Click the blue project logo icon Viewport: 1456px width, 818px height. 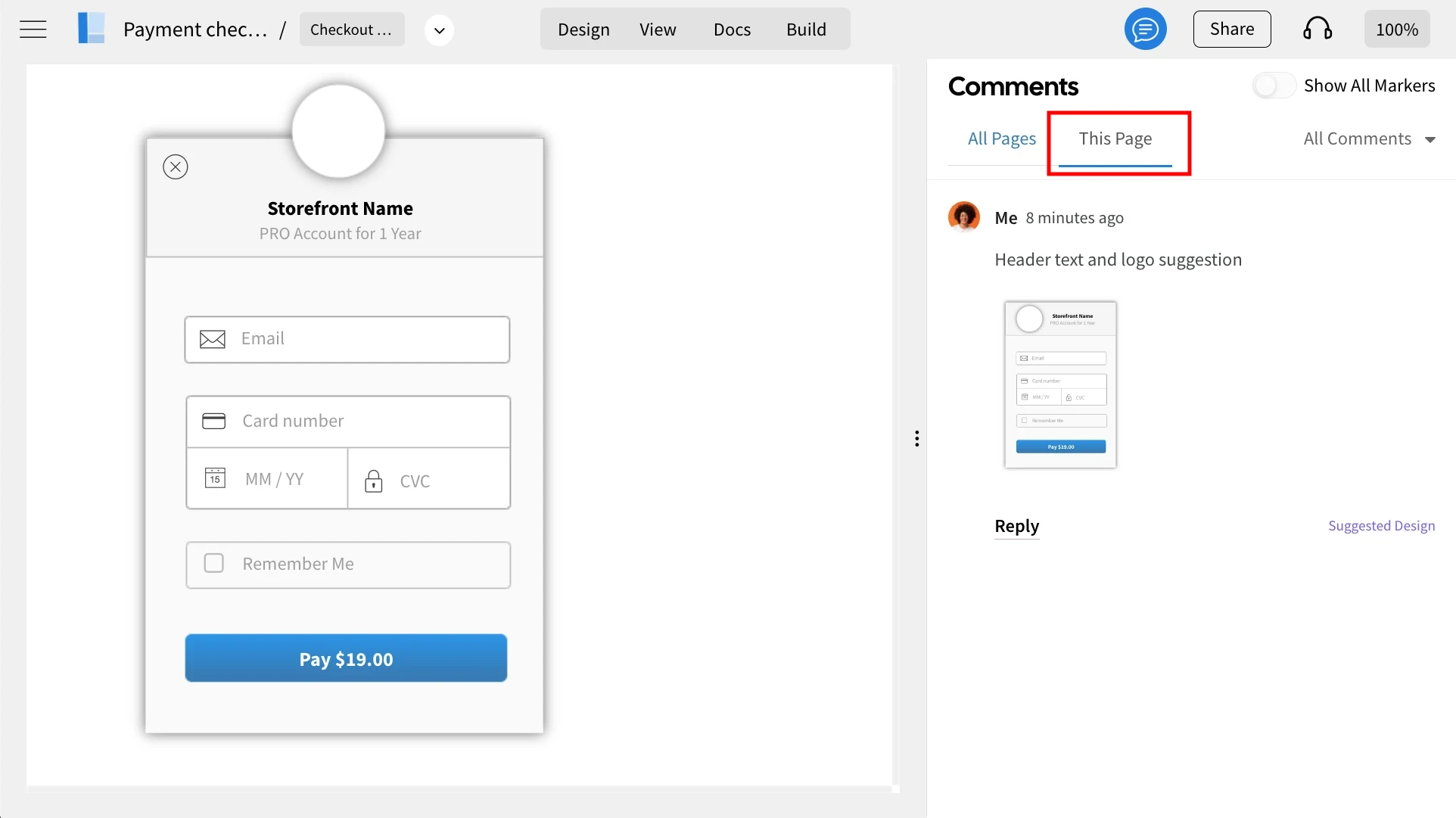(x=91, y=29)
